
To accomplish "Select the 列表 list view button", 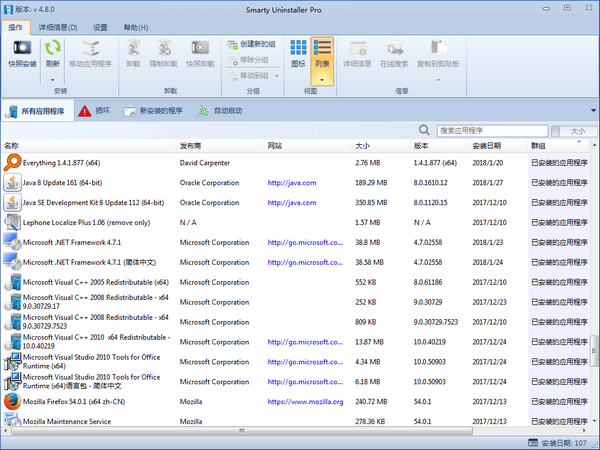I will 322,51.
